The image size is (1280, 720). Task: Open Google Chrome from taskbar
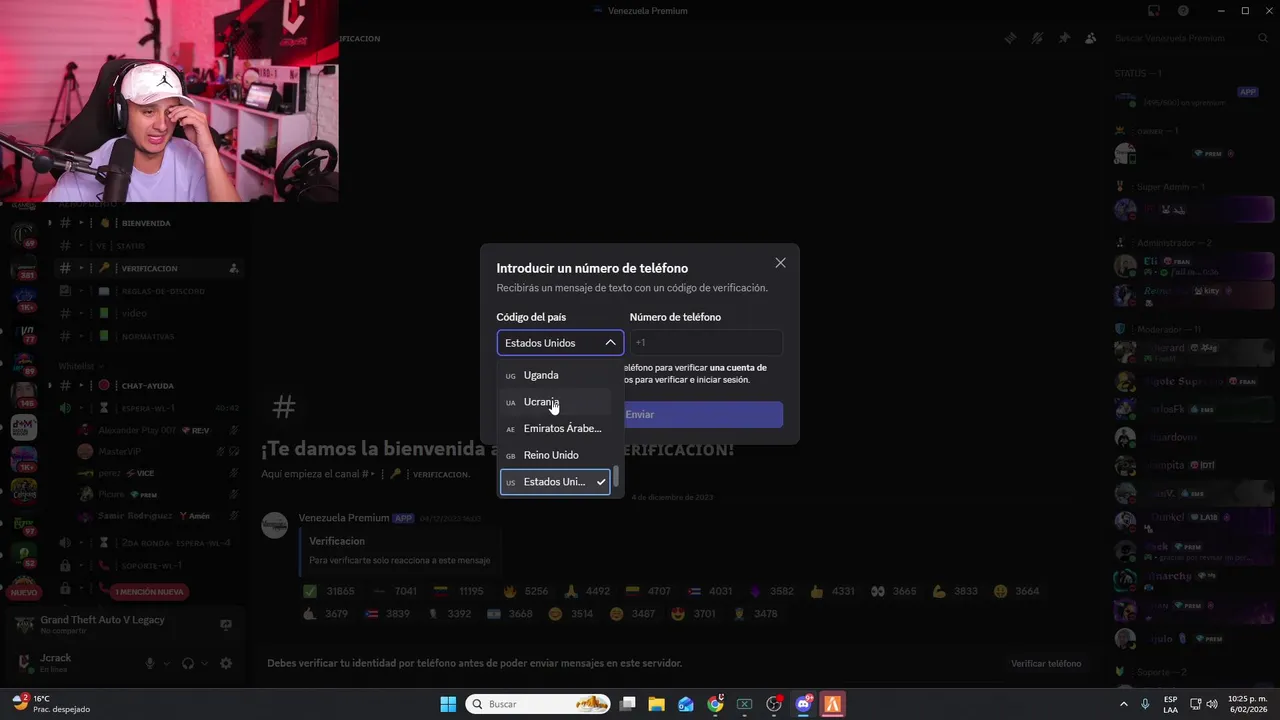coord(715,704)
